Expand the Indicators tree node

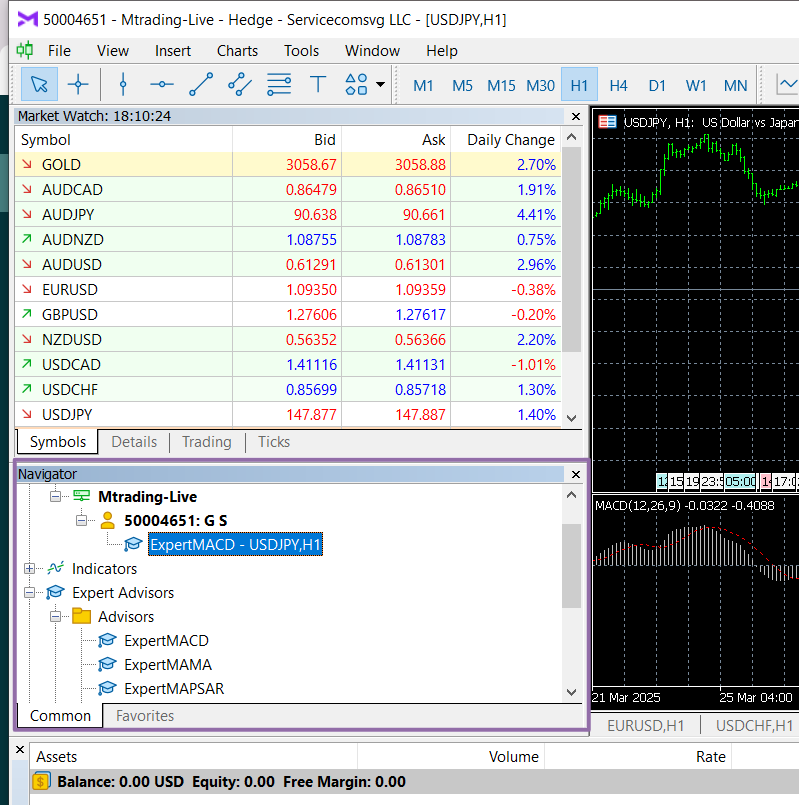pos(29,569)
